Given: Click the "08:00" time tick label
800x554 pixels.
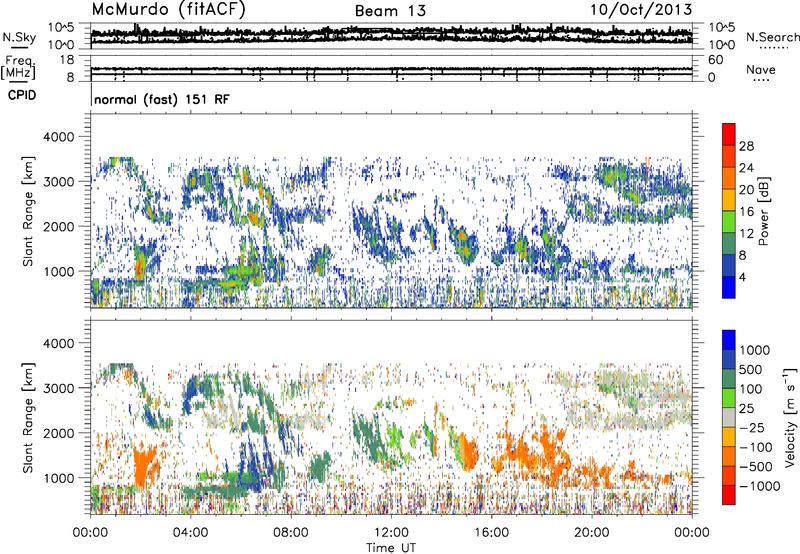Looking at the screenshot, I should click(291, 533).
